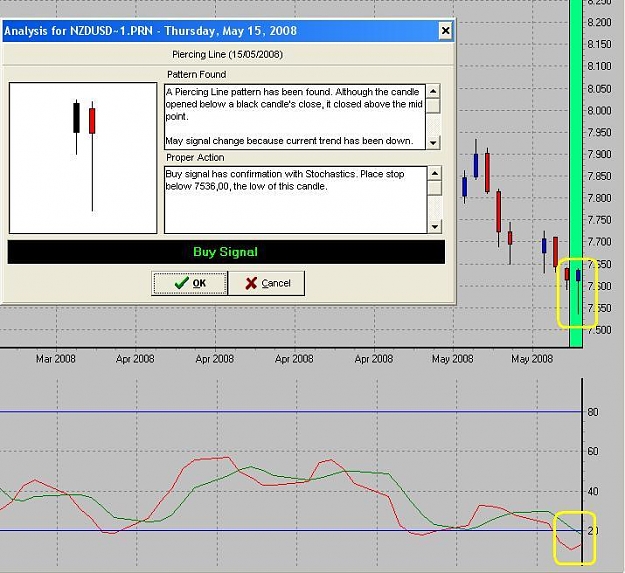This screenshot has width=625, height=573.
Task: Click the green highlighted date column on chart
Action: point(576,173)
